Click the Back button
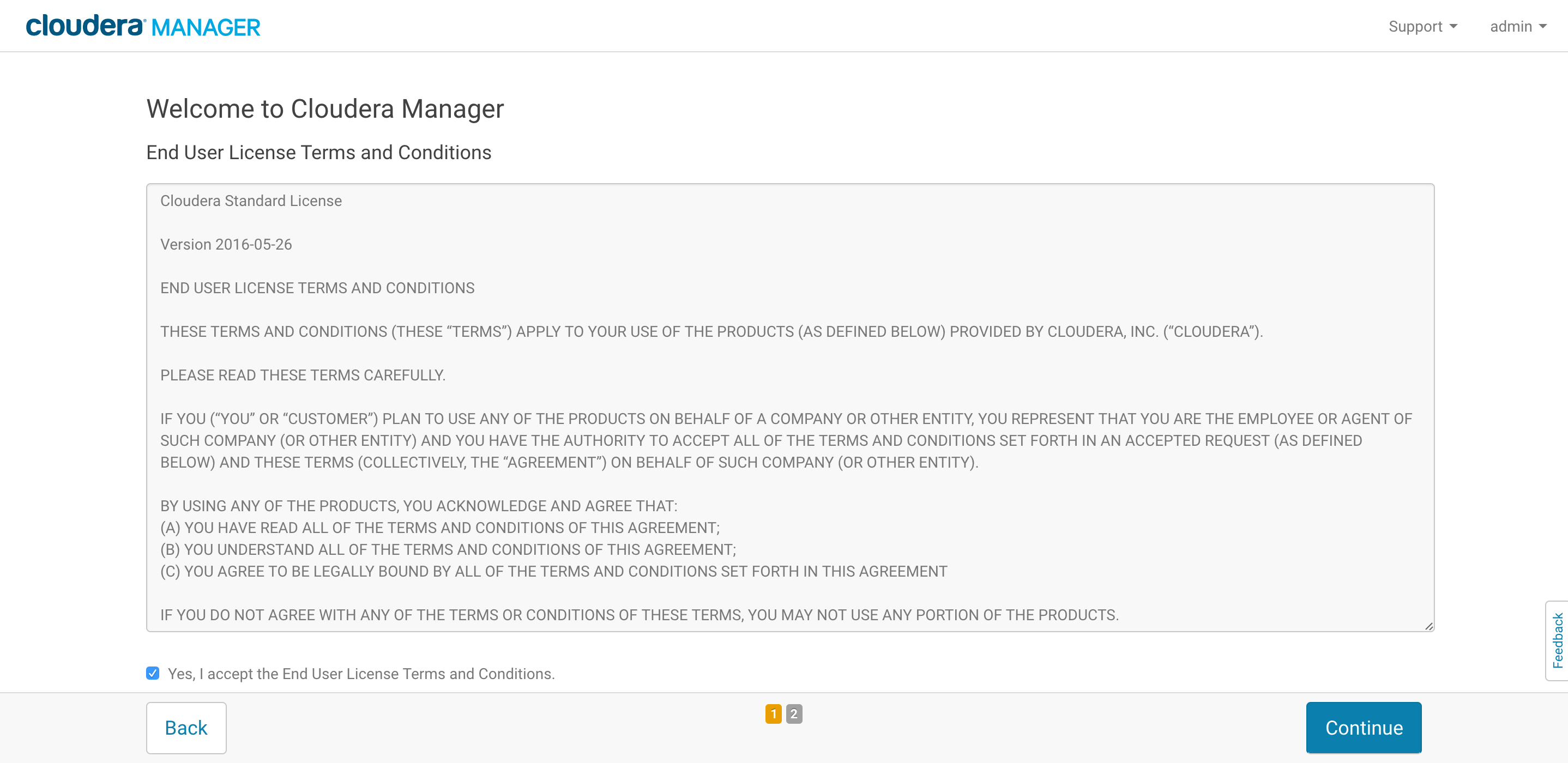This screenshot has width=1568, height=763. [186, 727]
